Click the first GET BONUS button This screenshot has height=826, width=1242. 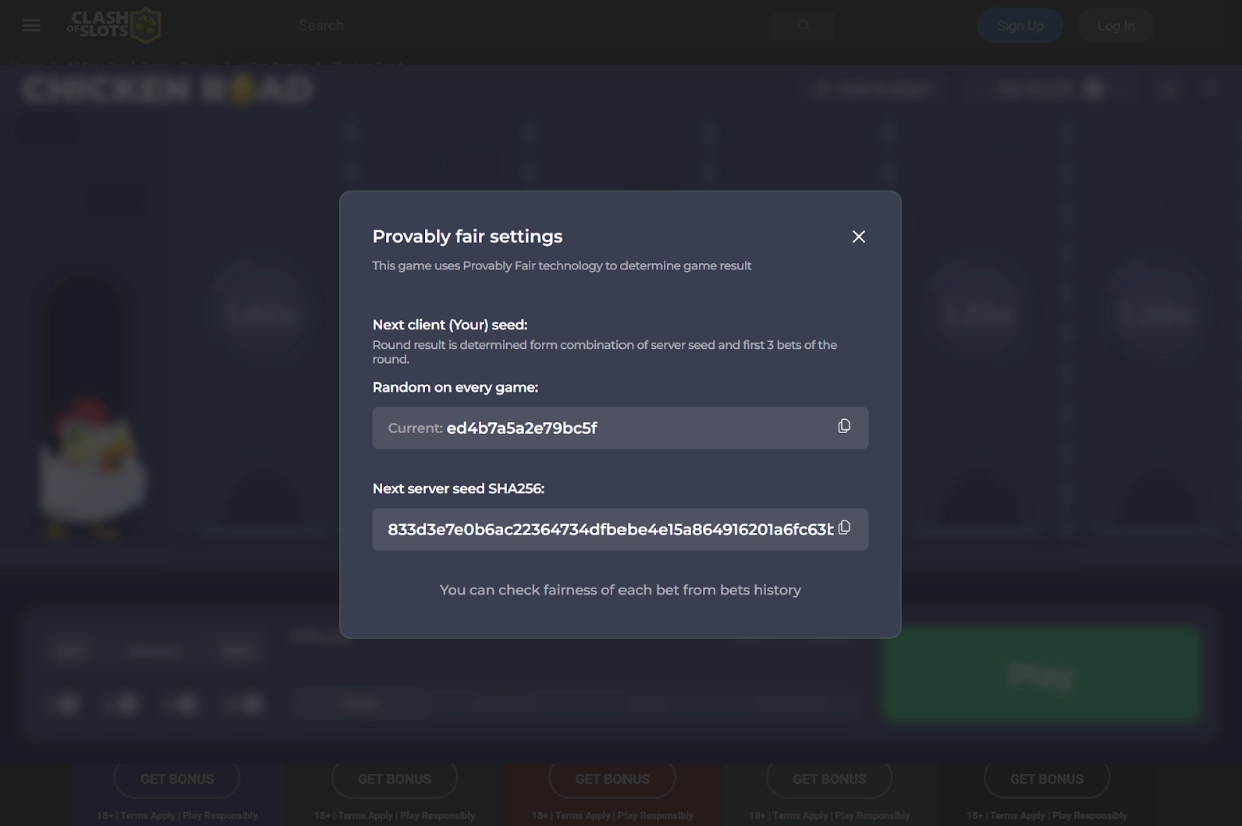(x=177, y=779)
